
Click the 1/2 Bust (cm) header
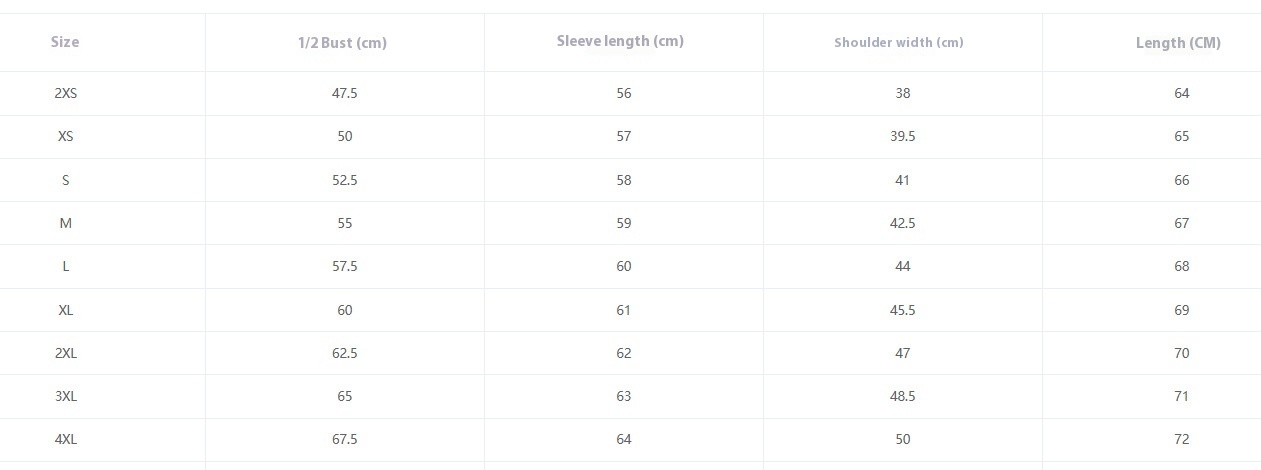pos(342,43)
